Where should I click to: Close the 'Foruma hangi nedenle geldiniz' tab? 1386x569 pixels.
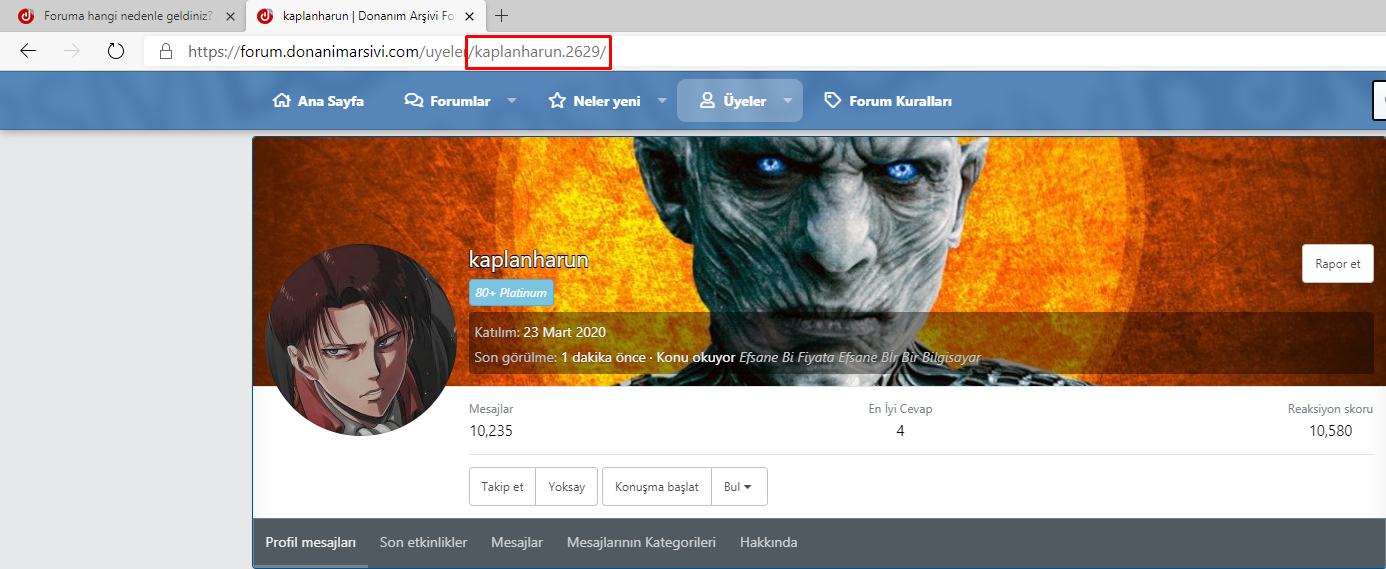coord(230,16)
